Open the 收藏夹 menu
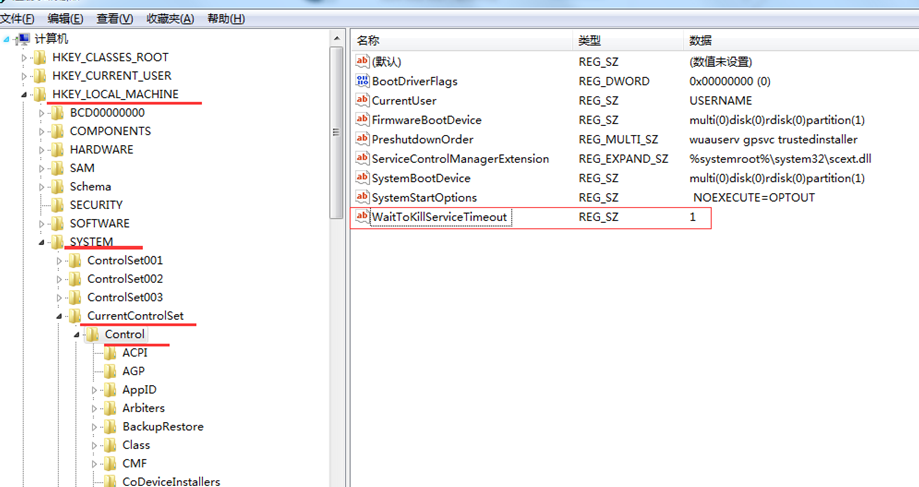The width and height of the screenshot is (919, 487). point(170,18)
